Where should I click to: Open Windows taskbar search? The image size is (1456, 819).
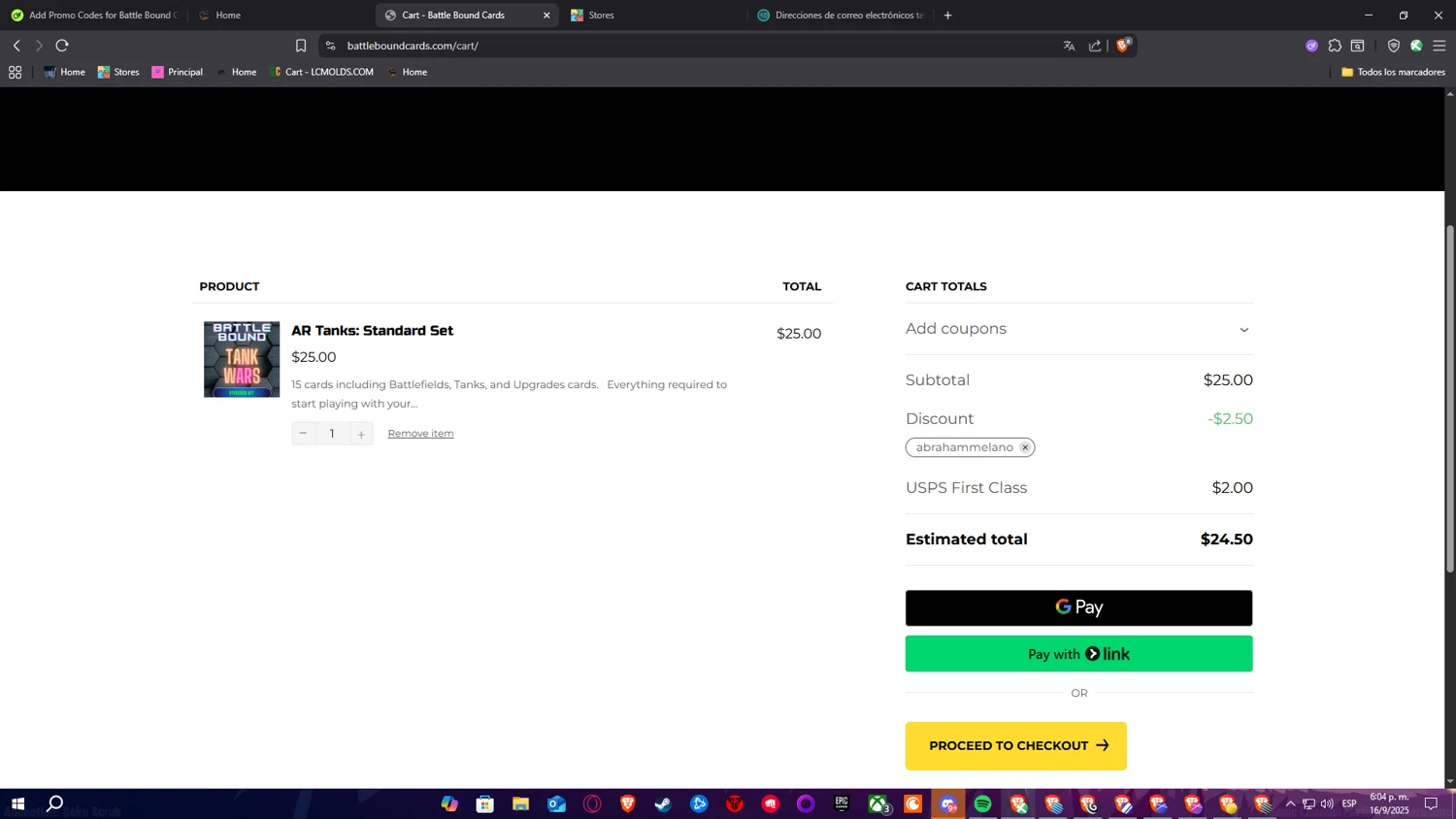tap(55, 804)
